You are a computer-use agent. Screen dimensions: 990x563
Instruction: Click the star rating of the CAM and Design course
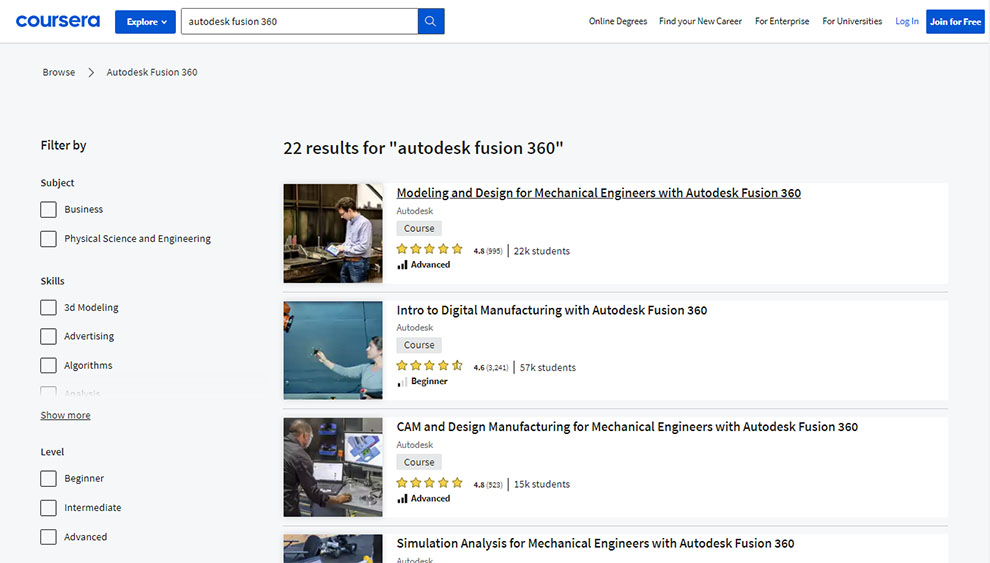(429, 484)
